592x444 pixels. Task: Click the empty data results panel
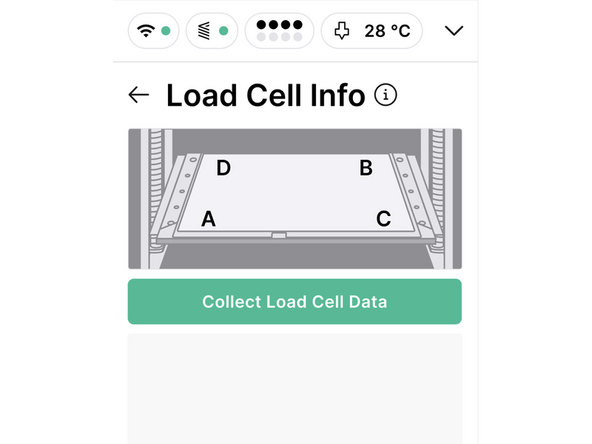point(295,389)
